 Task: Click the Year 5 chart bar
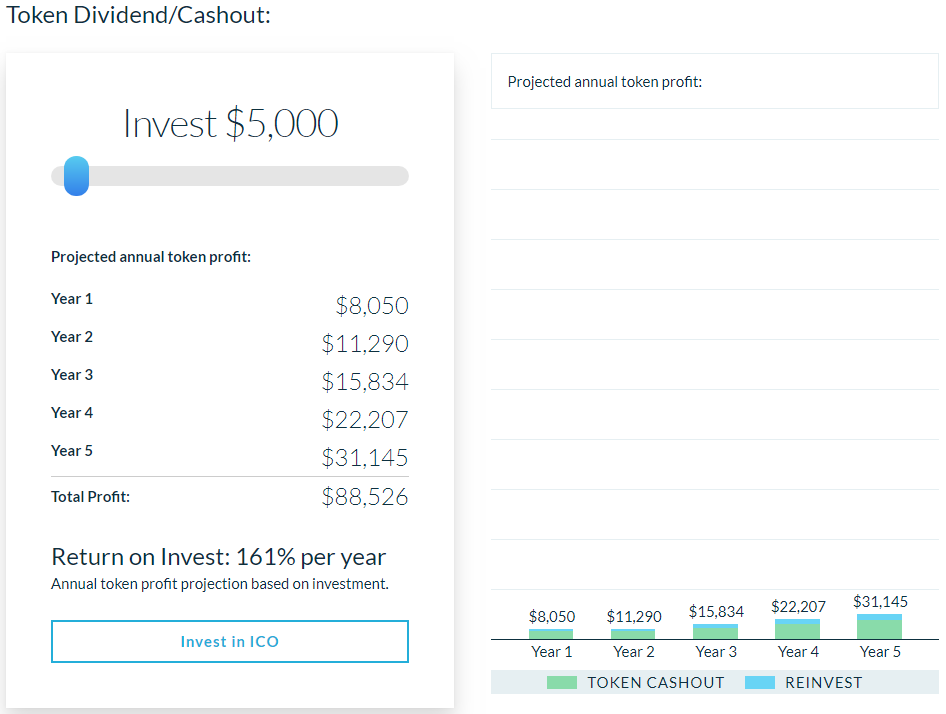click(x=879, y=627)
